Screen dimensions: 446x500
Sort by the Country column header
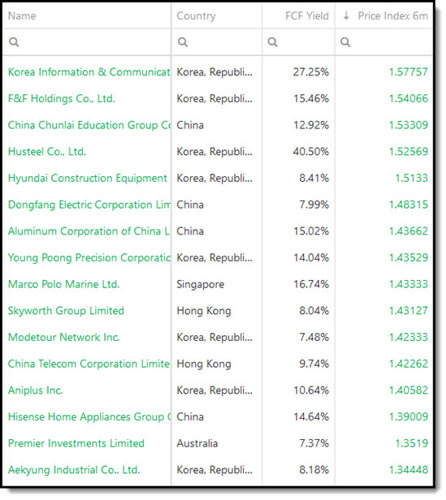[196, 16]
